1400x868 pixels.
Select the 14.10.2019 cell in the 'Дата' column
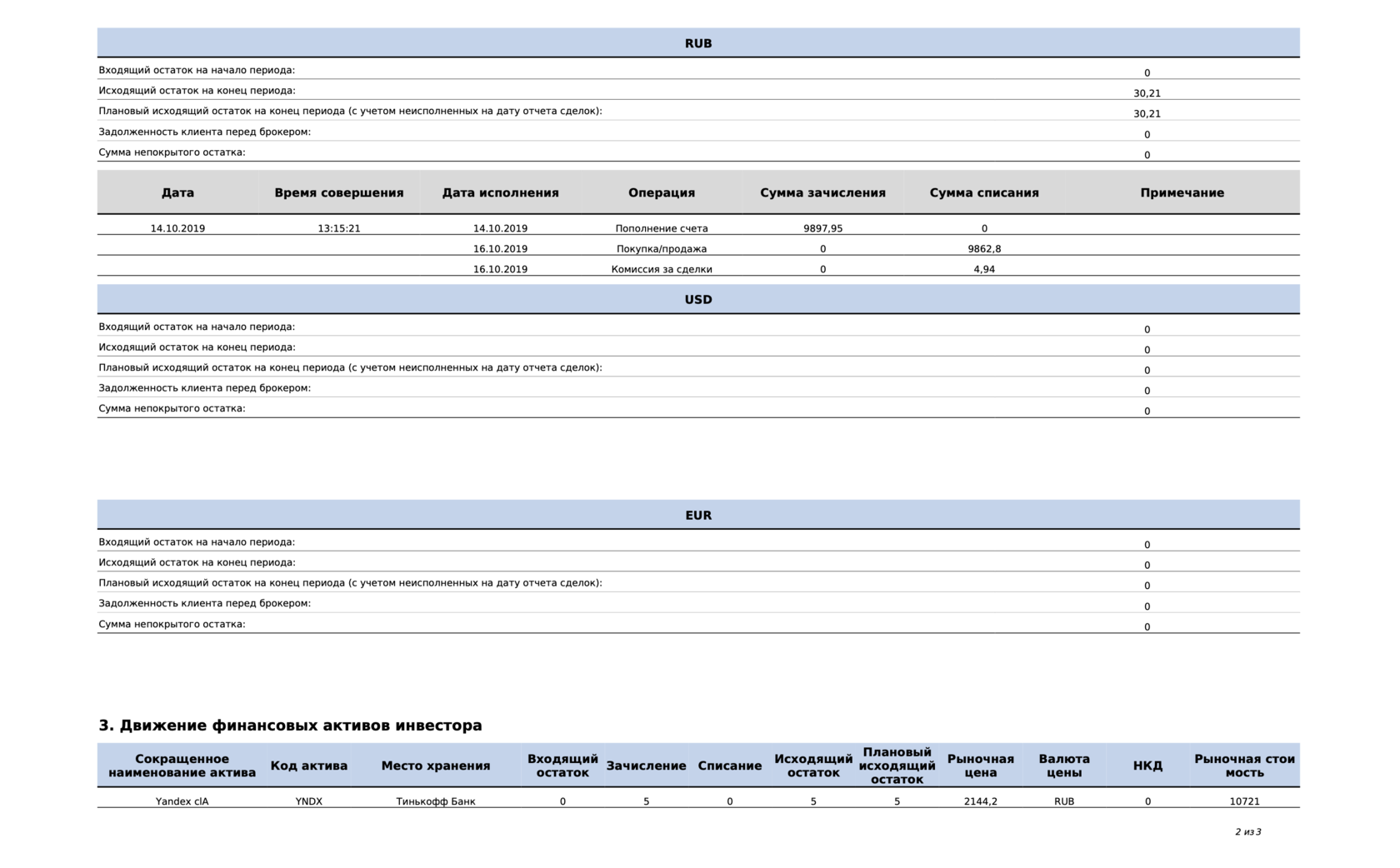coord(177,228)
